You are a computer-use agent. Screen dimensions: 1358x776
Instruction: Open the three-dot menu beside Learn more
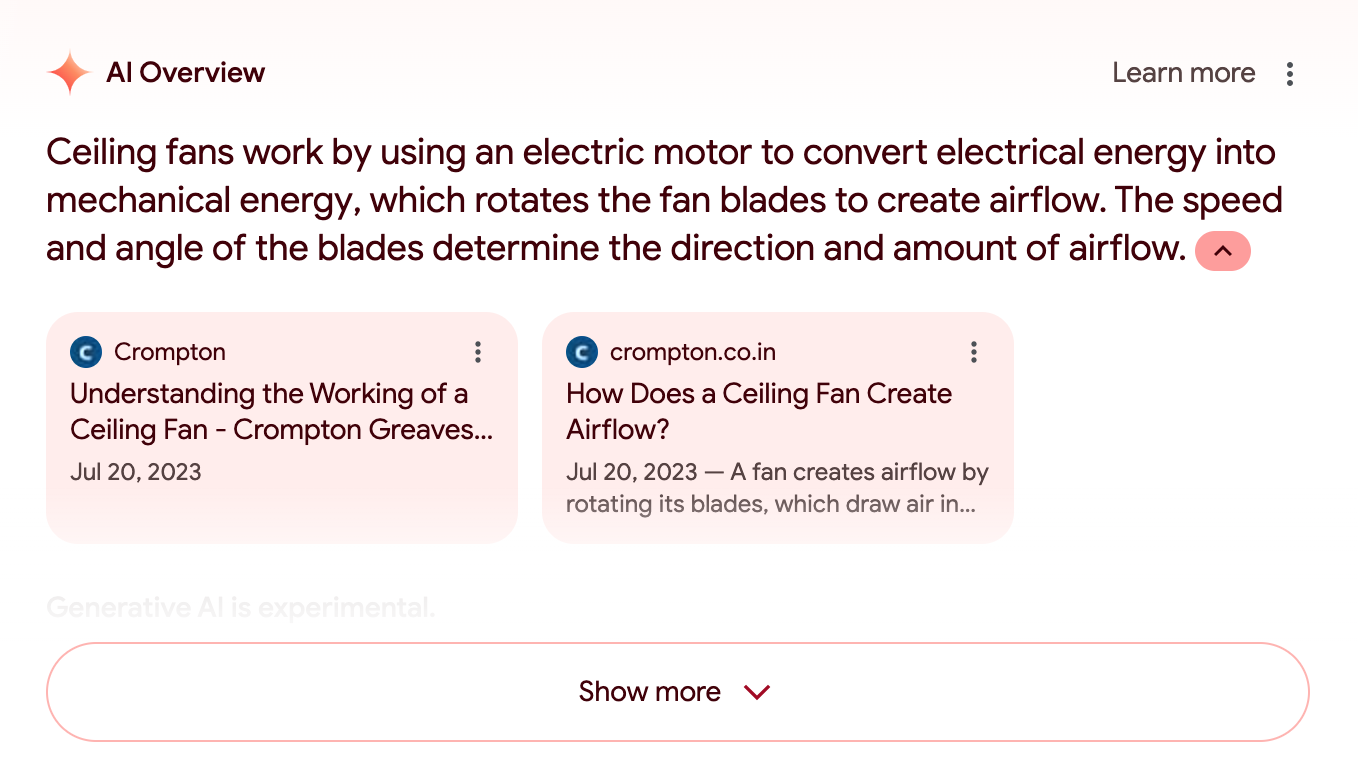1290,73
